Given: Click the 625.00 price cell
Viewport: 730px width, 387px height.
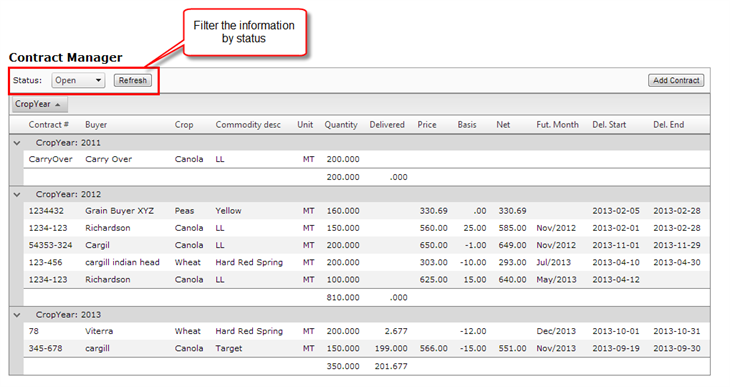Looking at the screenshot, I should tap(433, 280).
